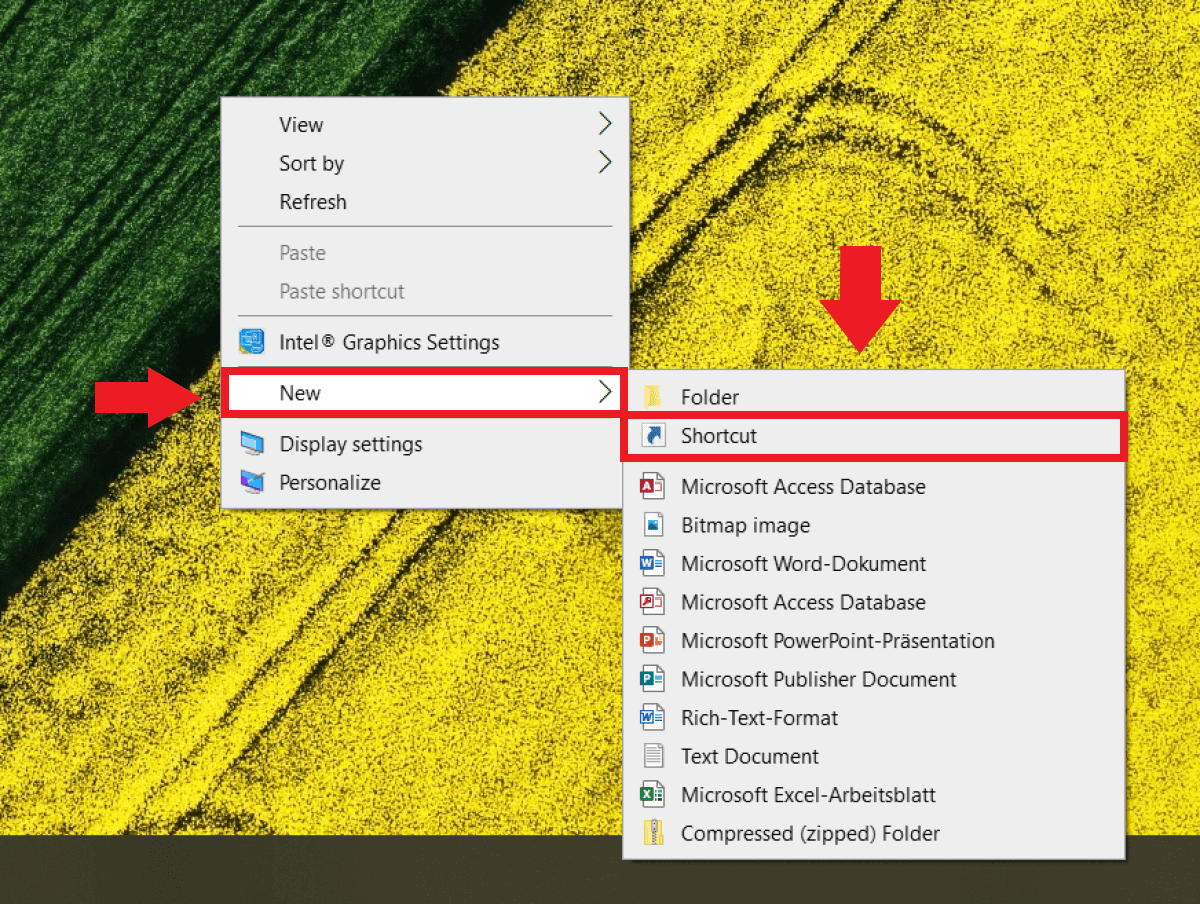This screenshot has height=904, width=1200.
Task: Create a Microsoft Publisher Document
Action: (x=818, y=679)
